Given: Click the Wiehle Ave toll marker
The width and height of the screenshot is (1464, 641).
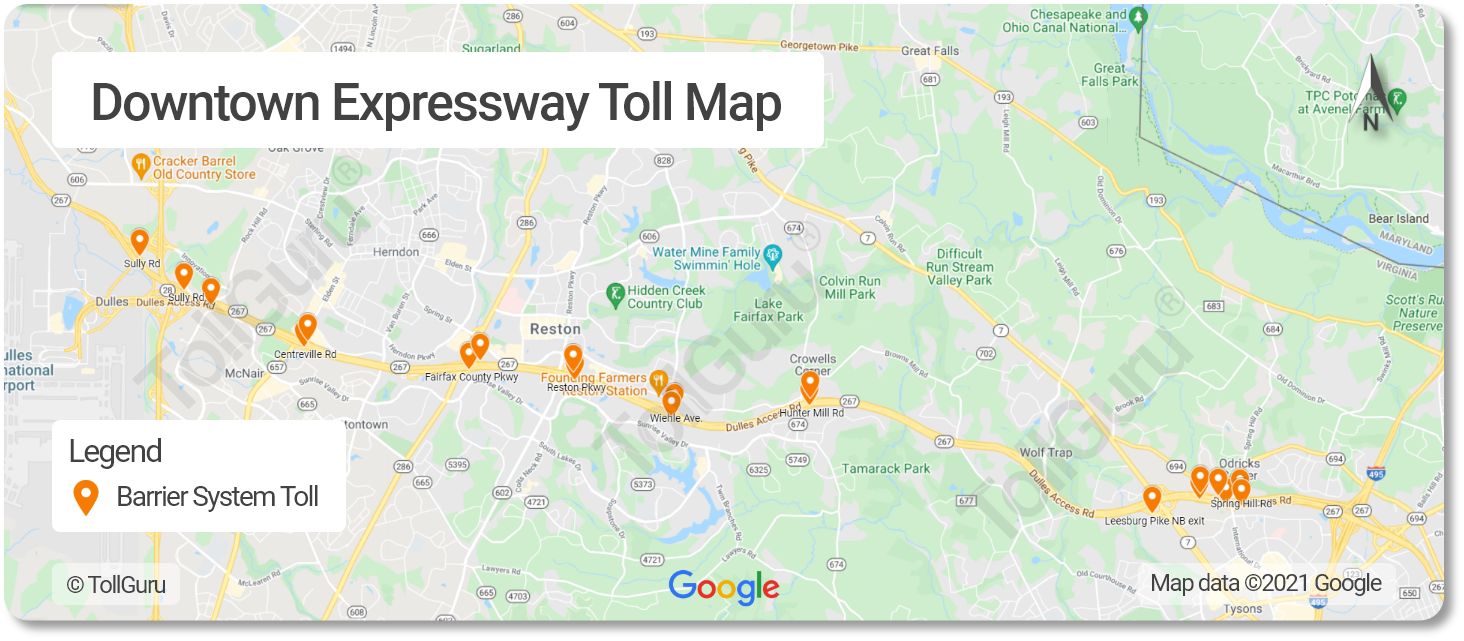Looking at the screenshot, I should (671, 403).
